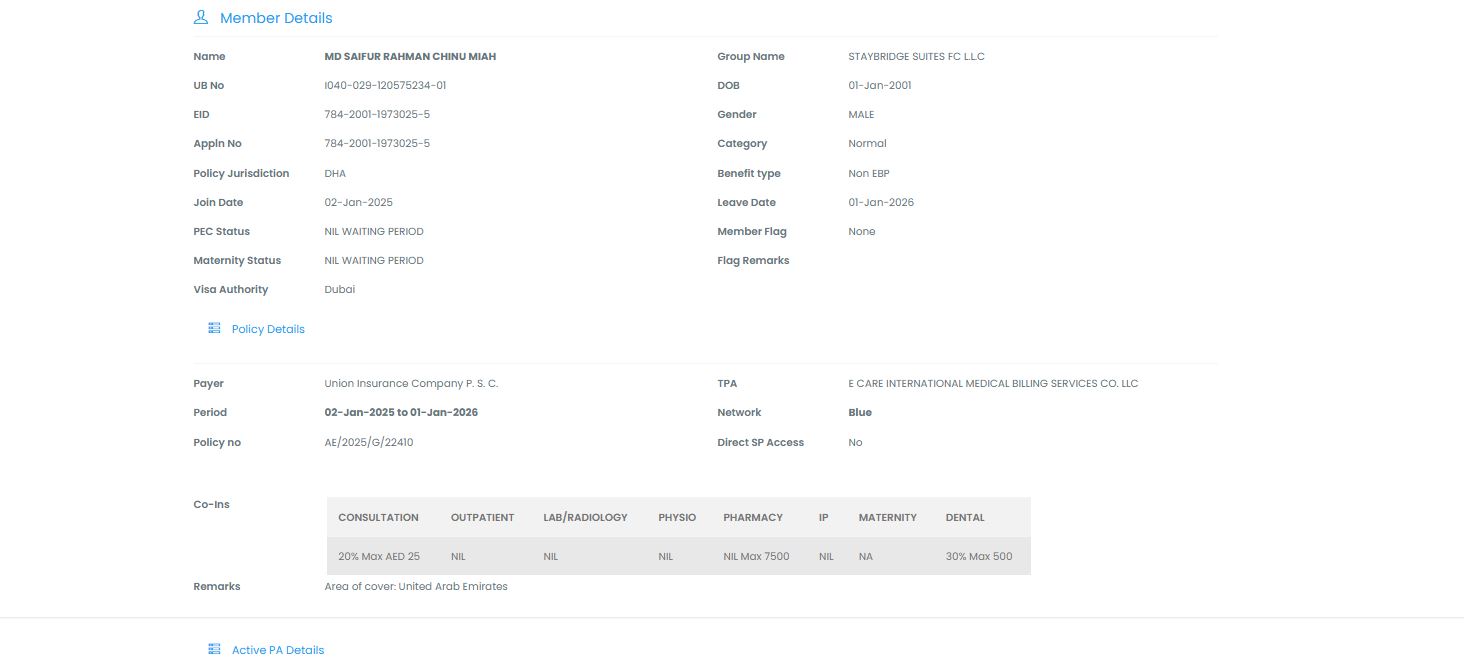The height and width of the screenshot is (660, 1464).
Task: Open the Member Details heading link
Action: click(x=276, y=18)
